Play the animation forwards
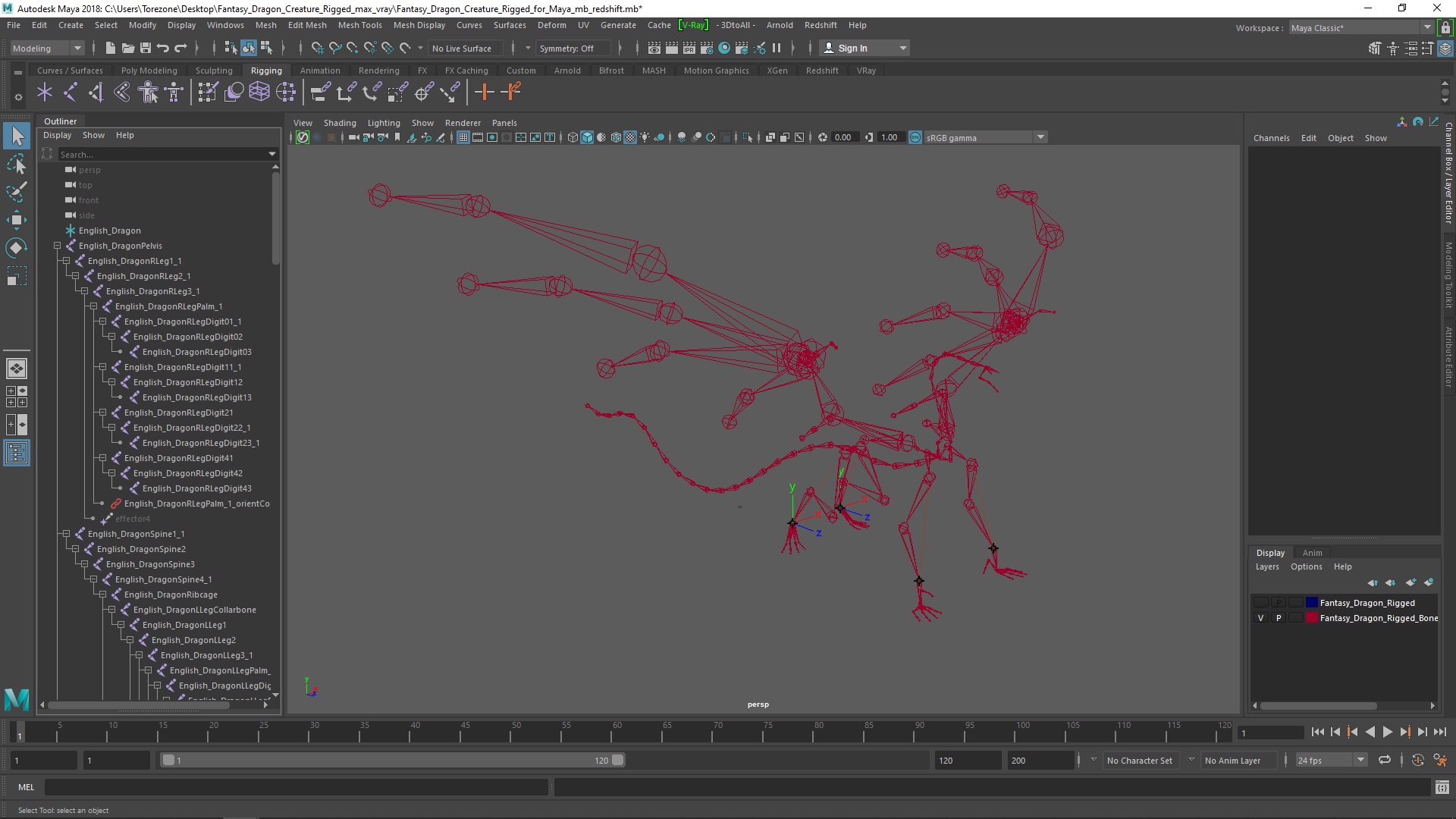 pyautogui.click(x=1387, y=732)
